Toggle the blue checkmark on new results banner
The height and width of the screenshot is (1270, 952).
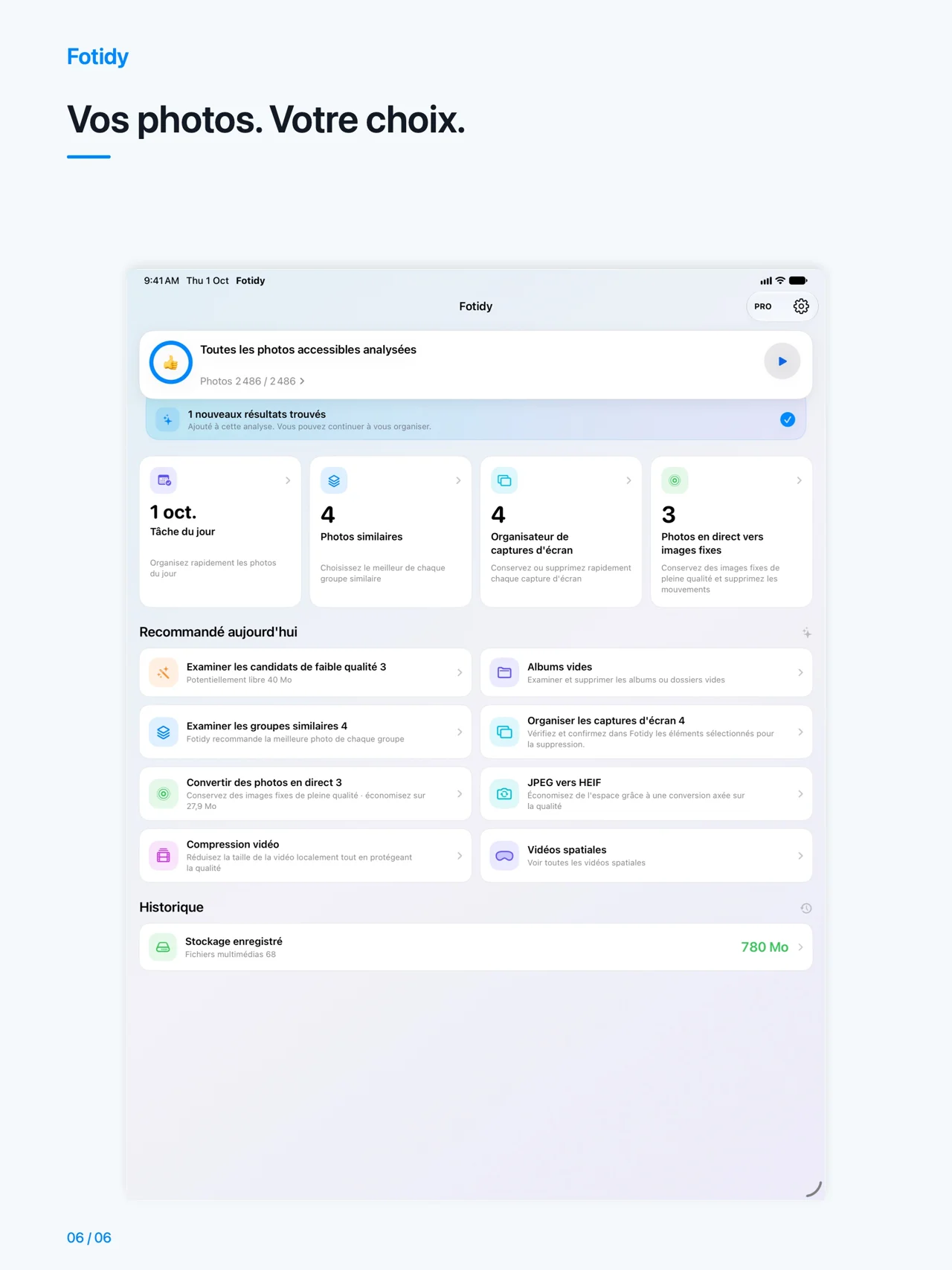coord(788,420)
